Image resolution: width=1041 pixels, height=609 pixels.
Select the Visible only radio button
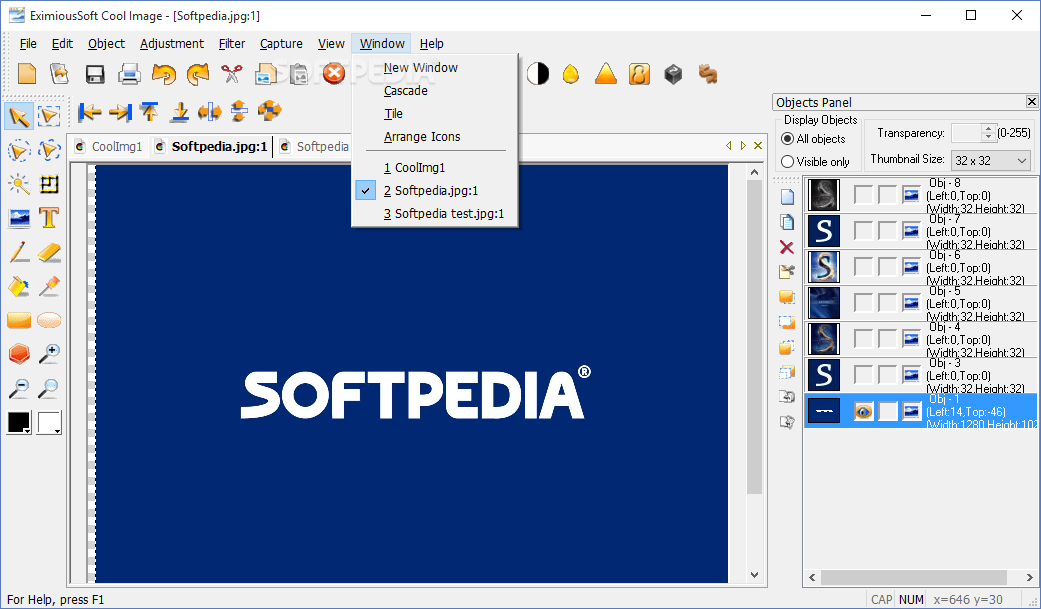(x=787, y=161)
